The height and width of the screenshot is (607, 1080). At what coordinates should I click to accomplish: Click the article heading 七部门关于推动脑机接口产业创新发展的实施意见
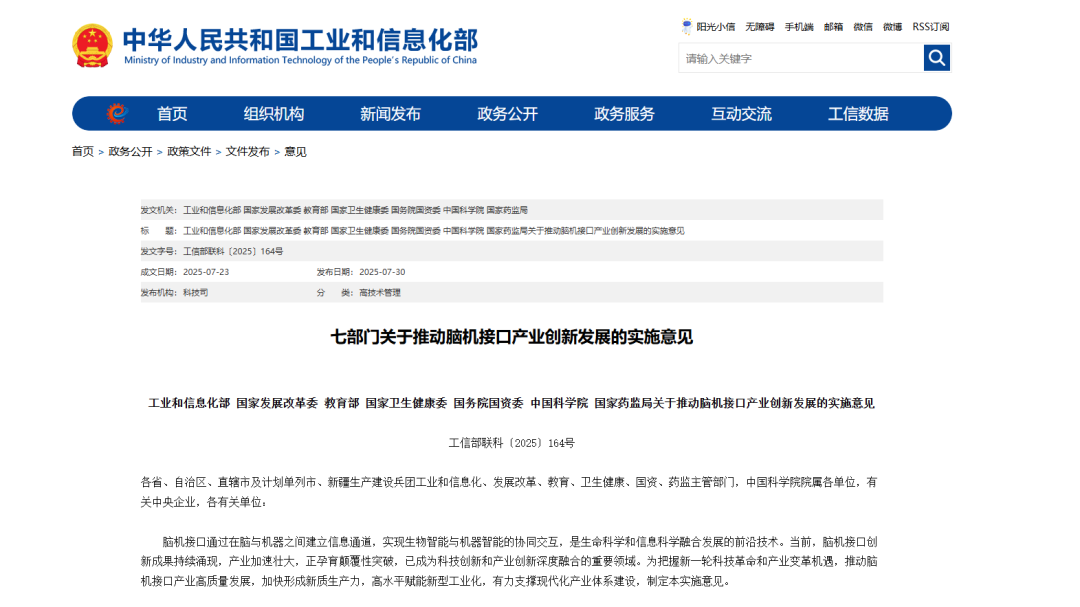click(x=512, y=337)
